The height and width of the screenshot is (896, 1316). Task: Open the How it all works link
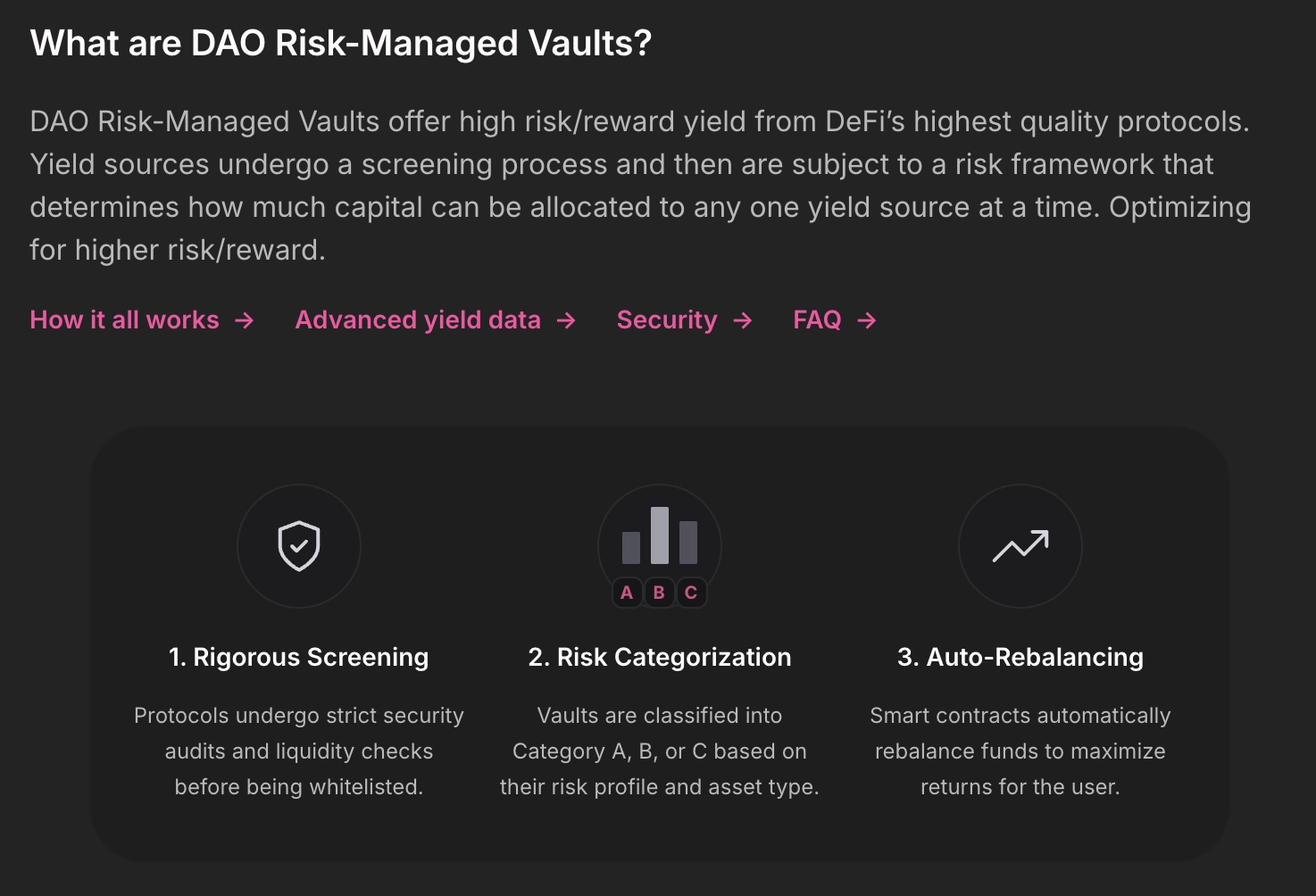coord(125,320)
